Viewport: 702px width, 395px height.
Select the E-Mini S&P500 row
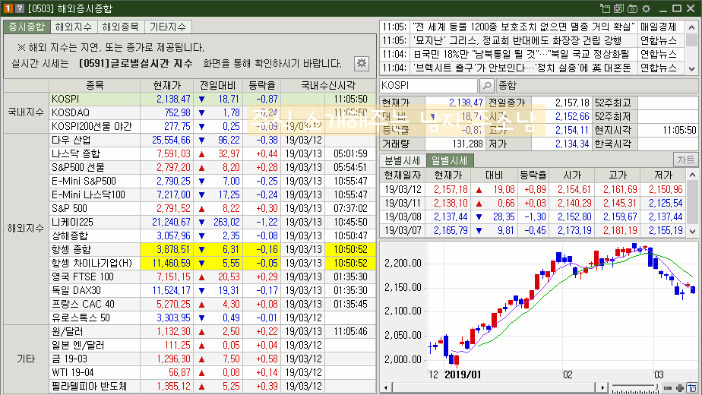tap(212, 181)
